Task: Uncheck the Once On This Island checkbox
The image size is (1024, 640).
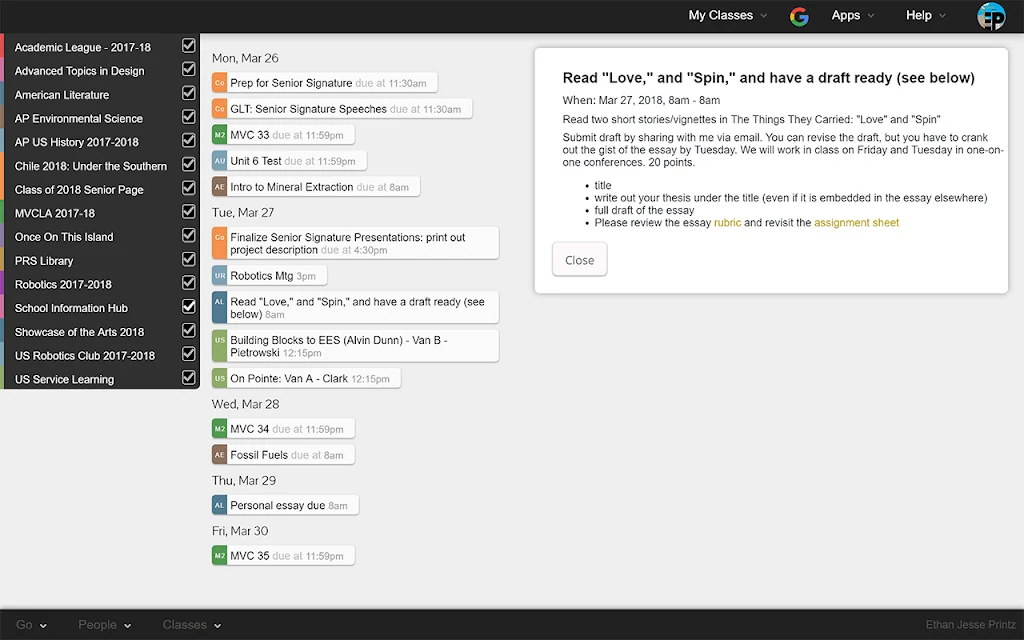Action: point(189,235)
